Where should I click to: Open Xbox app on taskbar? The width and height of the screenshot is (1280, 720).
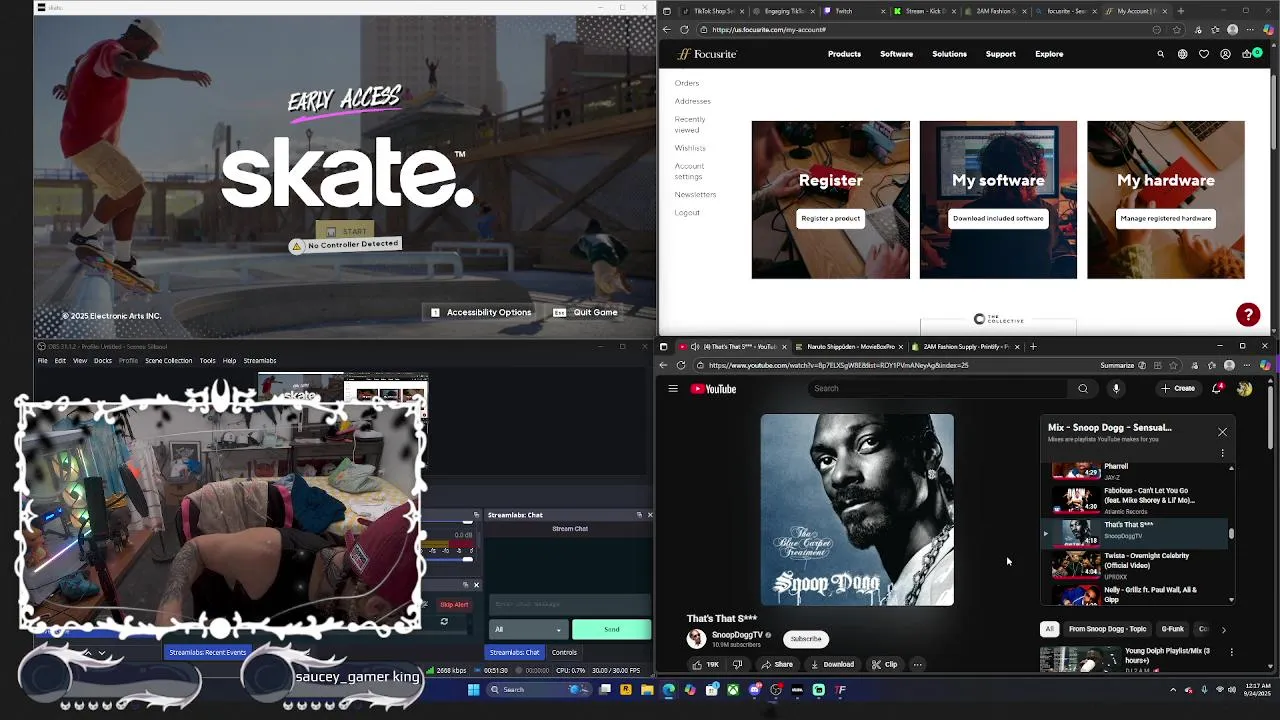[x=733, y=689]
